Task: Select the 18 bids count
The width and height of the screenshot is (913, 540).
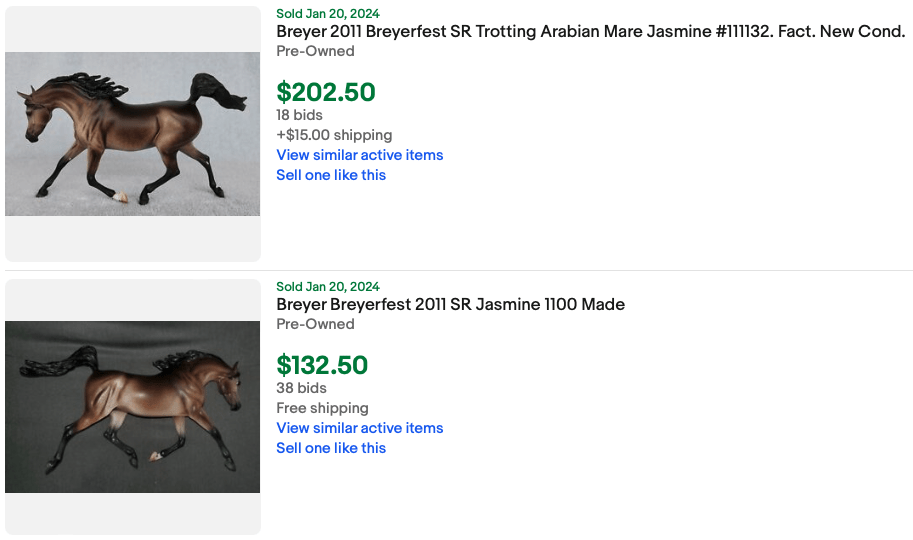Action: (299, 115)
